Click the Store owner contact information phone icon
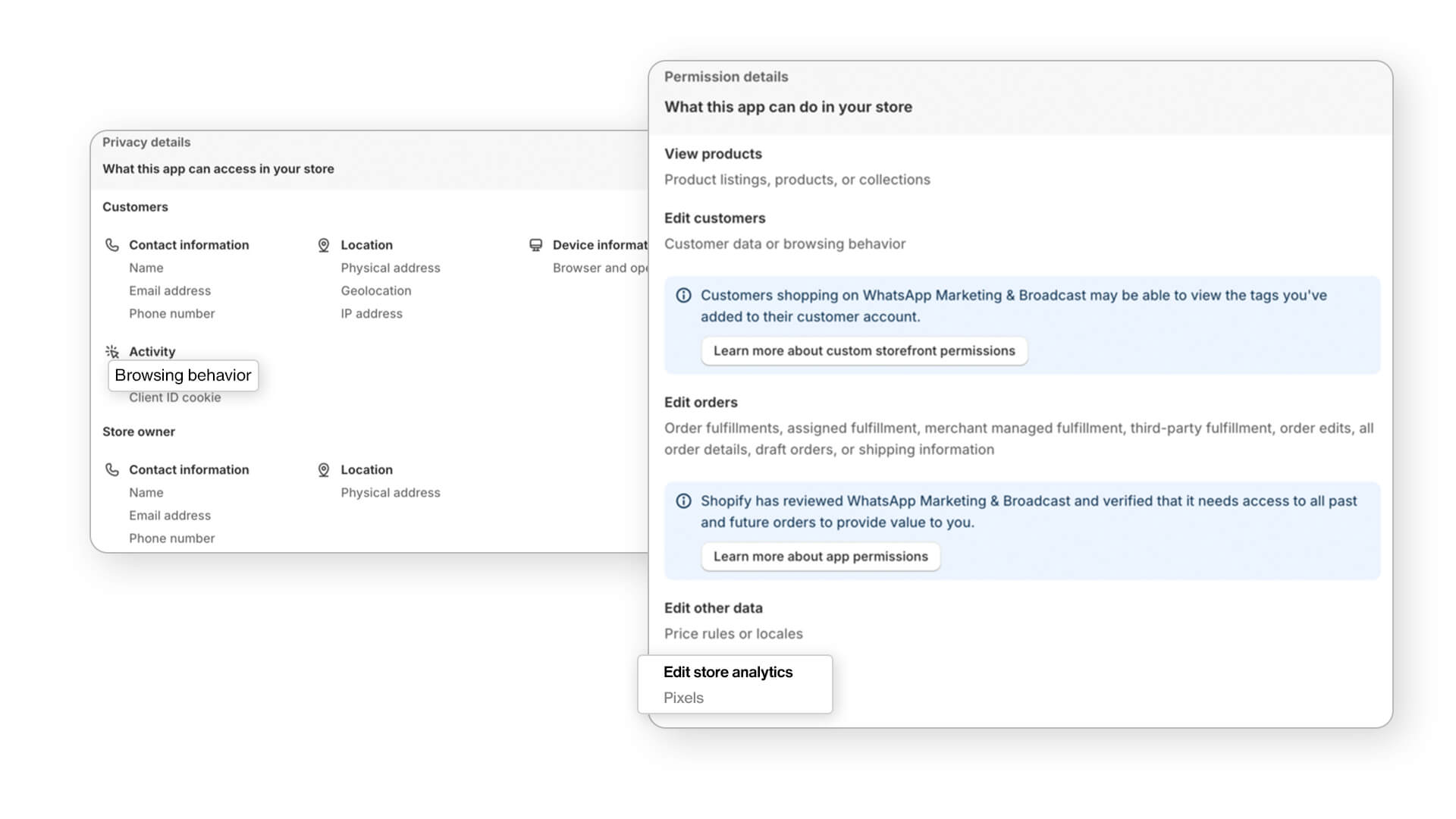The width and height of the screenshot is (1456, 819). pyautogui.click(x=111, y=469)
